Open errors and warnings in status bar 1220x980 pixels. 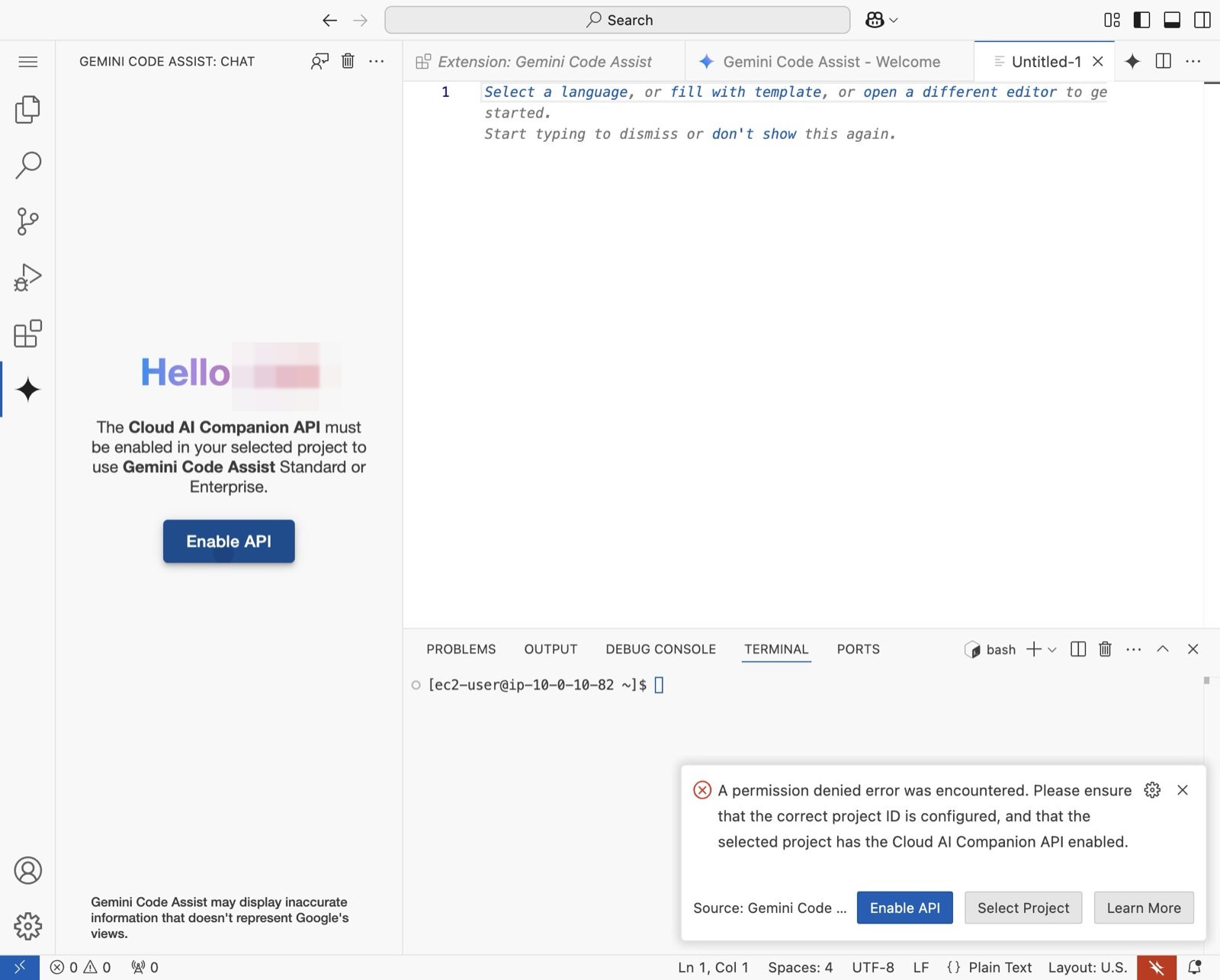coord(80,967)
